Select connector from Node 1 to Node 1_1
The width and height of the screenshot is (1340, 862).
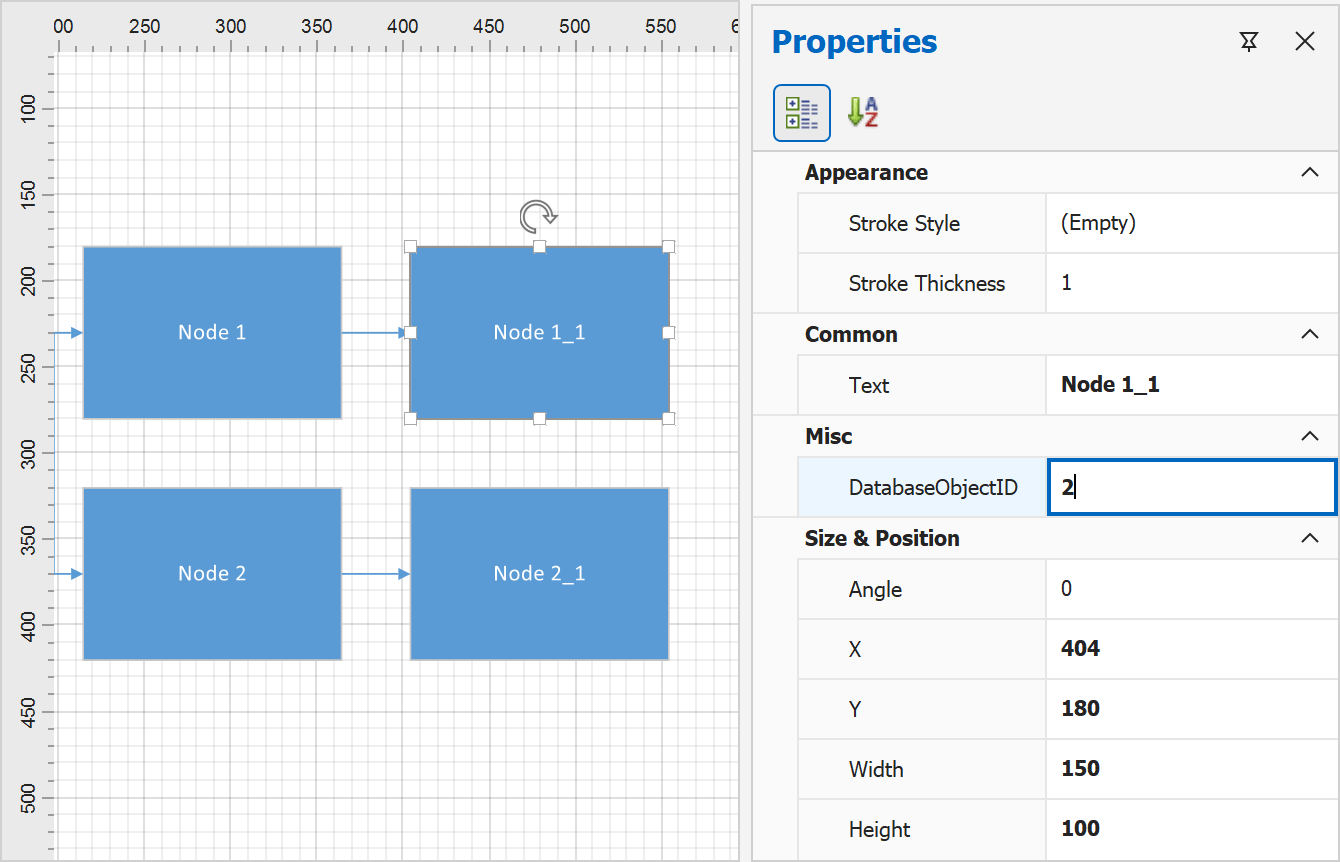[x=375, y=332]
